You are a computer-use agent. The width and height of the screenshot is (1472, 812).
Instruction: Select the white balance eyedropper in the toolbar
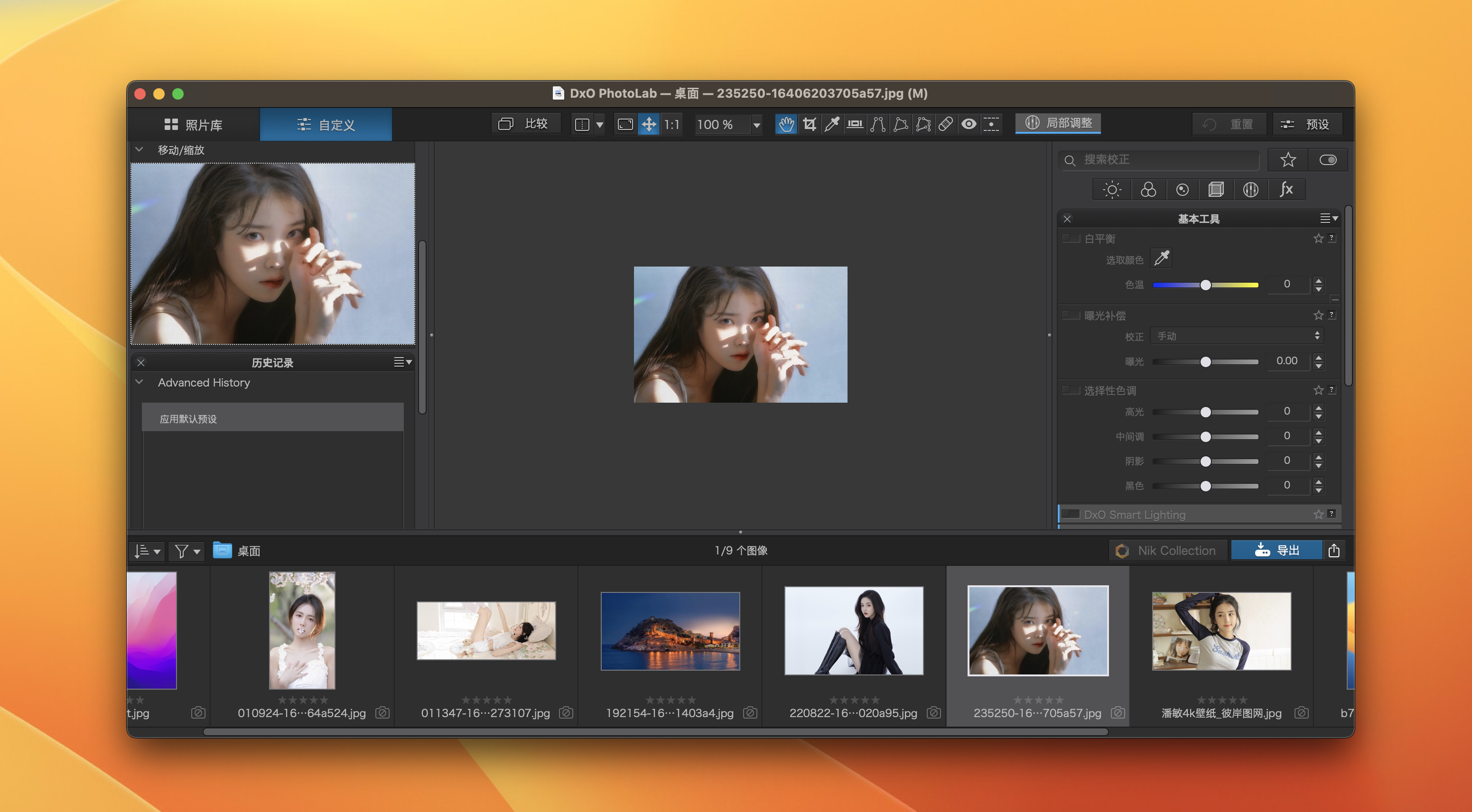(832, 124)
